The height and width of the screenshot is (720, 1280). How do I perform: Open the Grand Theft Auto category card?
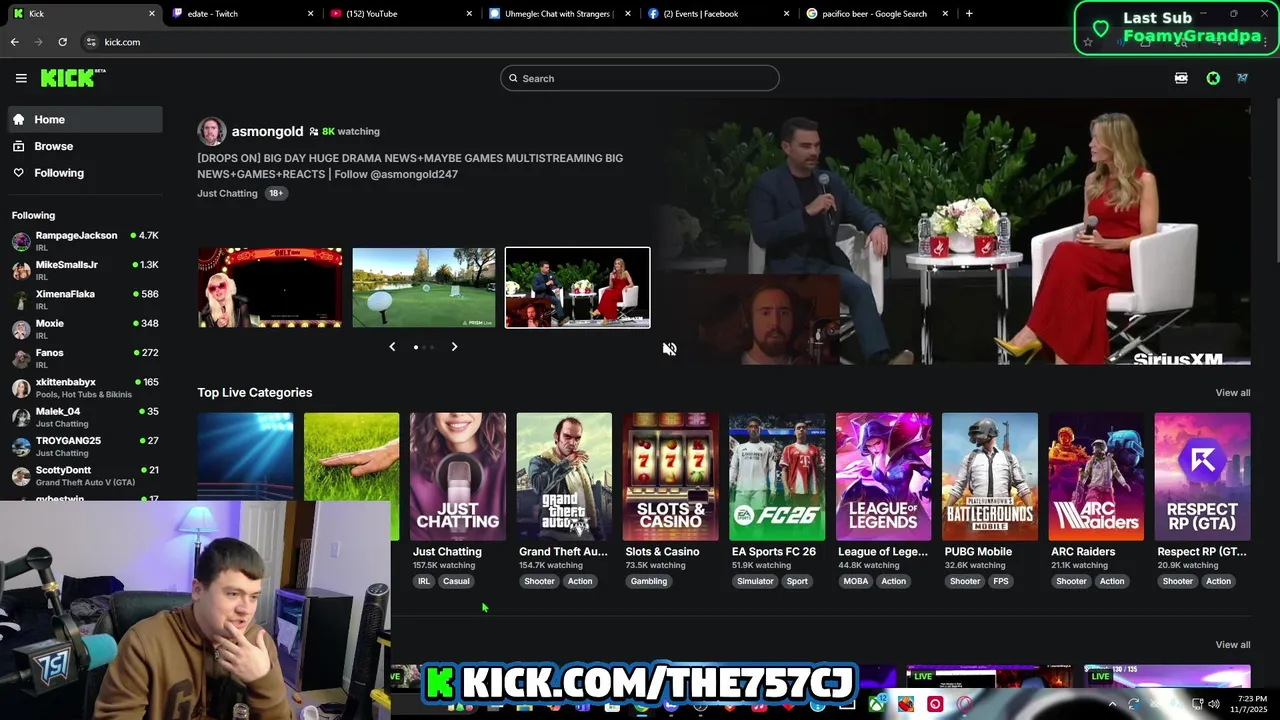[564, 477]
